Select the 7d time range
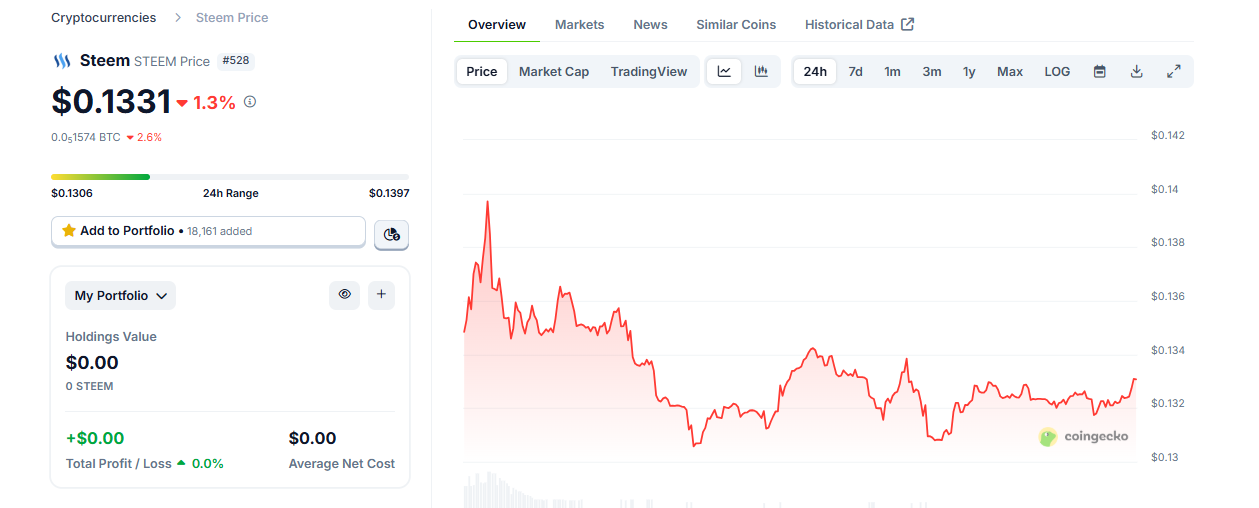Image resolution: width=1259 pixels, height=508 pixels. click(x=856, y=71)
